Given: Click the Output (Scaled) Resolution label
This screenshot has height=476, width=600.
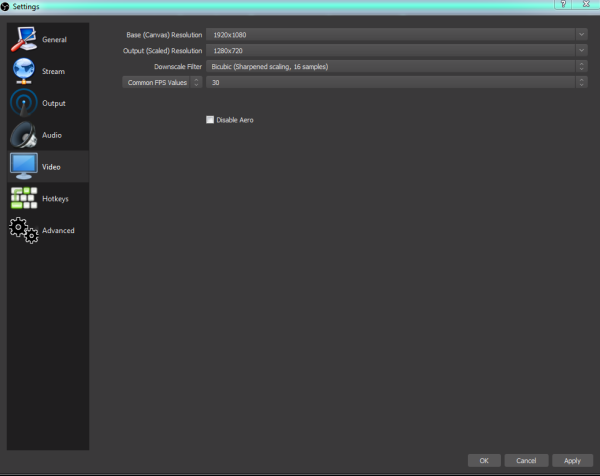Looking at the screenshot, I should [x=162, y=51].
